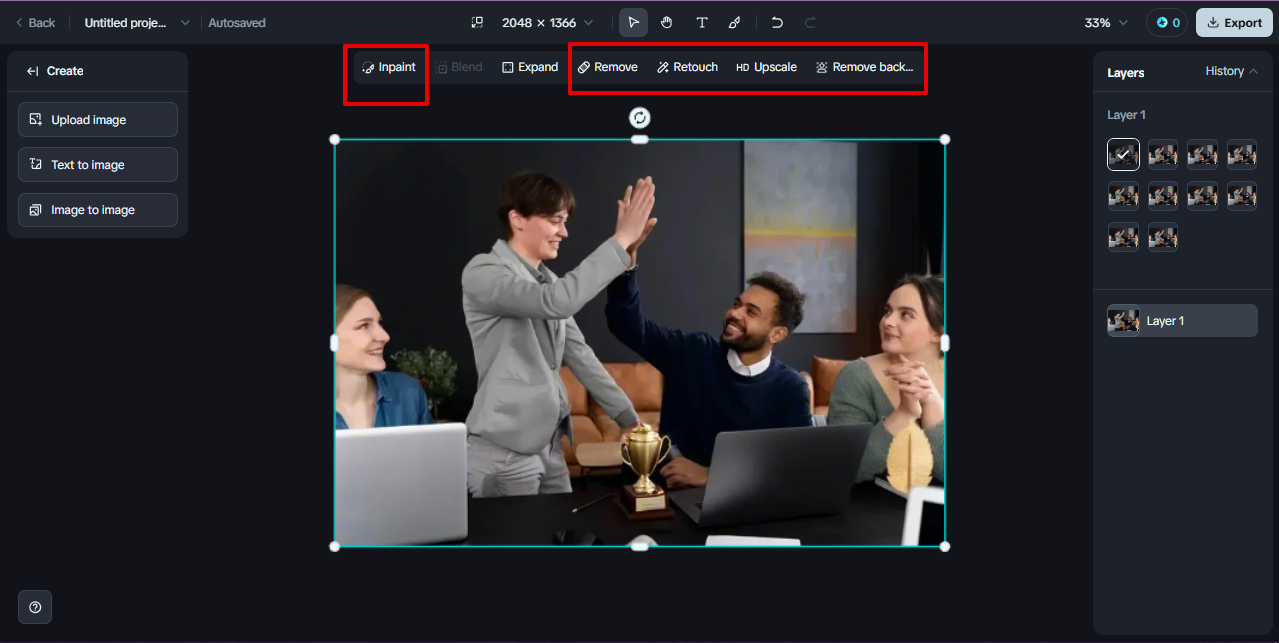Click Remove background tool
The height and width of the screenshot is (643, 1279).
[864, 67]
